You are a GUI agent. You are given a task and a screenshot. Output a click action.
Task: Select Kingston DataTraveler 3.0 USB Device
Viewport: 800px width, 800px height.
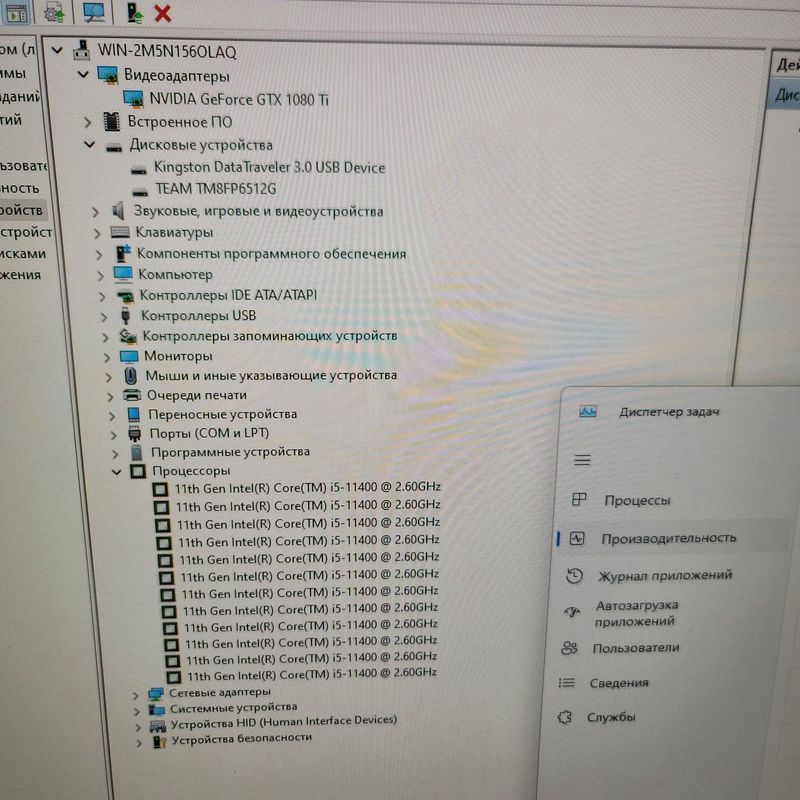pos(269,167)
